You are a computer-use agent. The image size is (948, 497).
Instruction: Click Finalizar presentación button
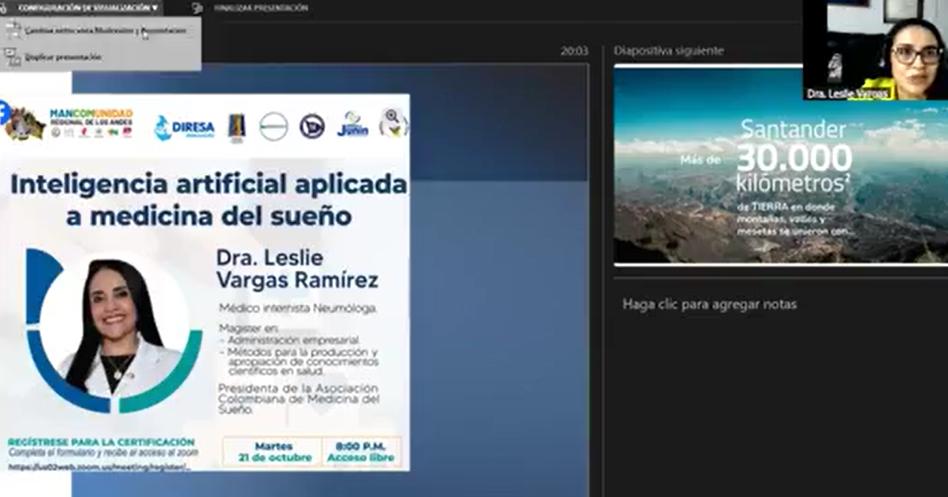pos(261,8)
